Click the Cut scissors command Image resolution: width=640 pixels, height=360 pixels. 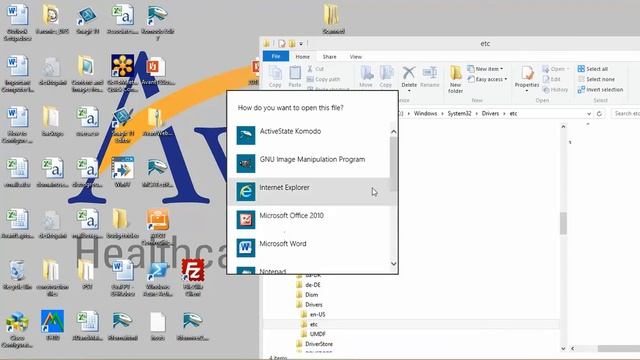click(x=316, y=69)
